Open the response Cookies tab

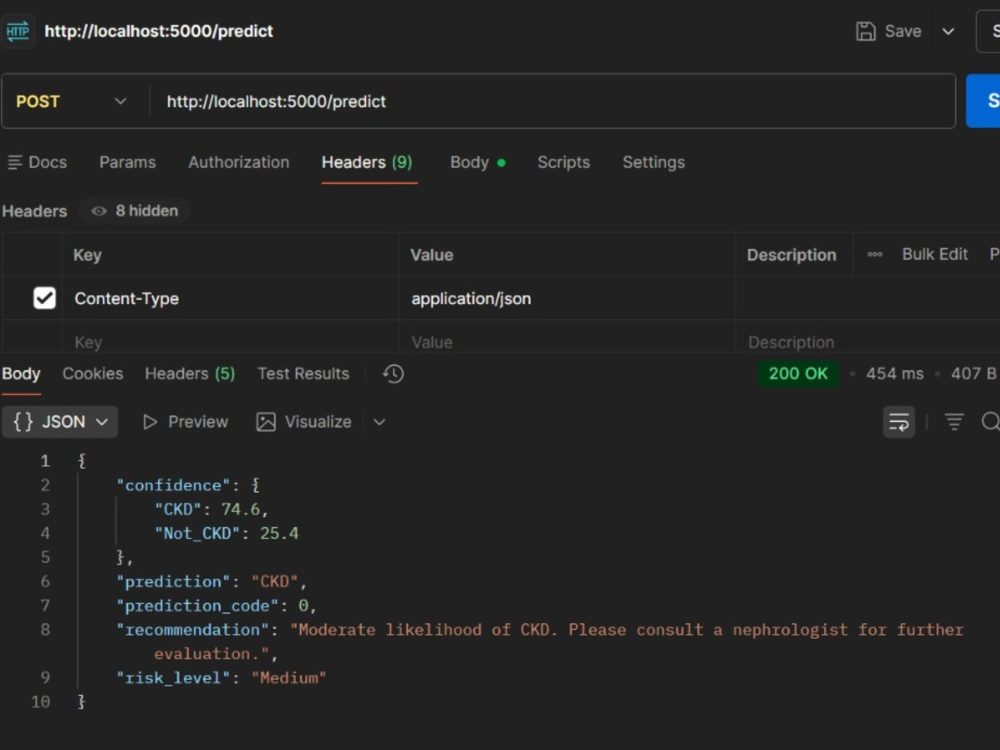[x=92, y=374]
